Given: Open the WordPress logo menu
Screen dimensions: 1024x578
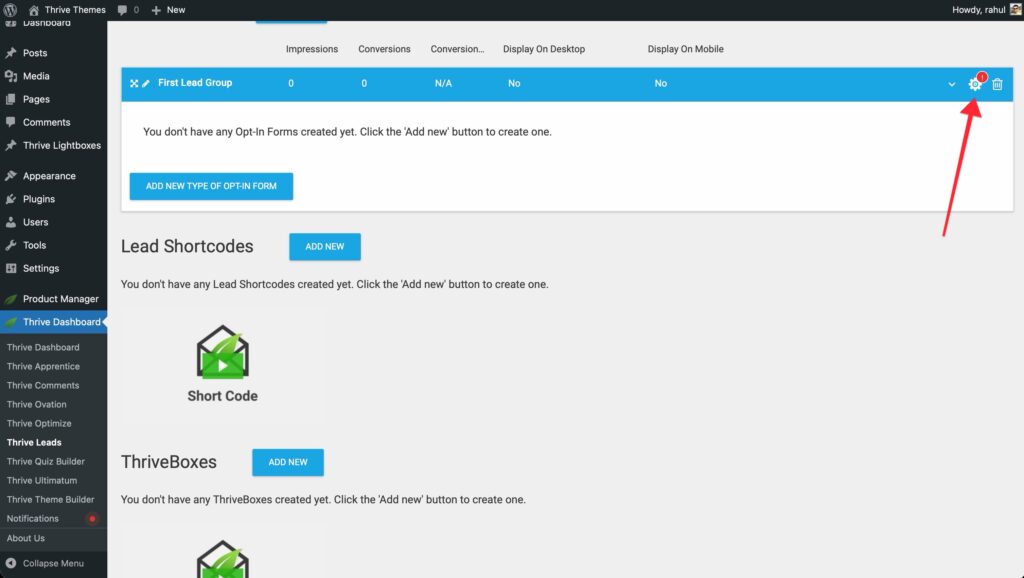Looking at the screenshot, I should [x=11, y=9].
